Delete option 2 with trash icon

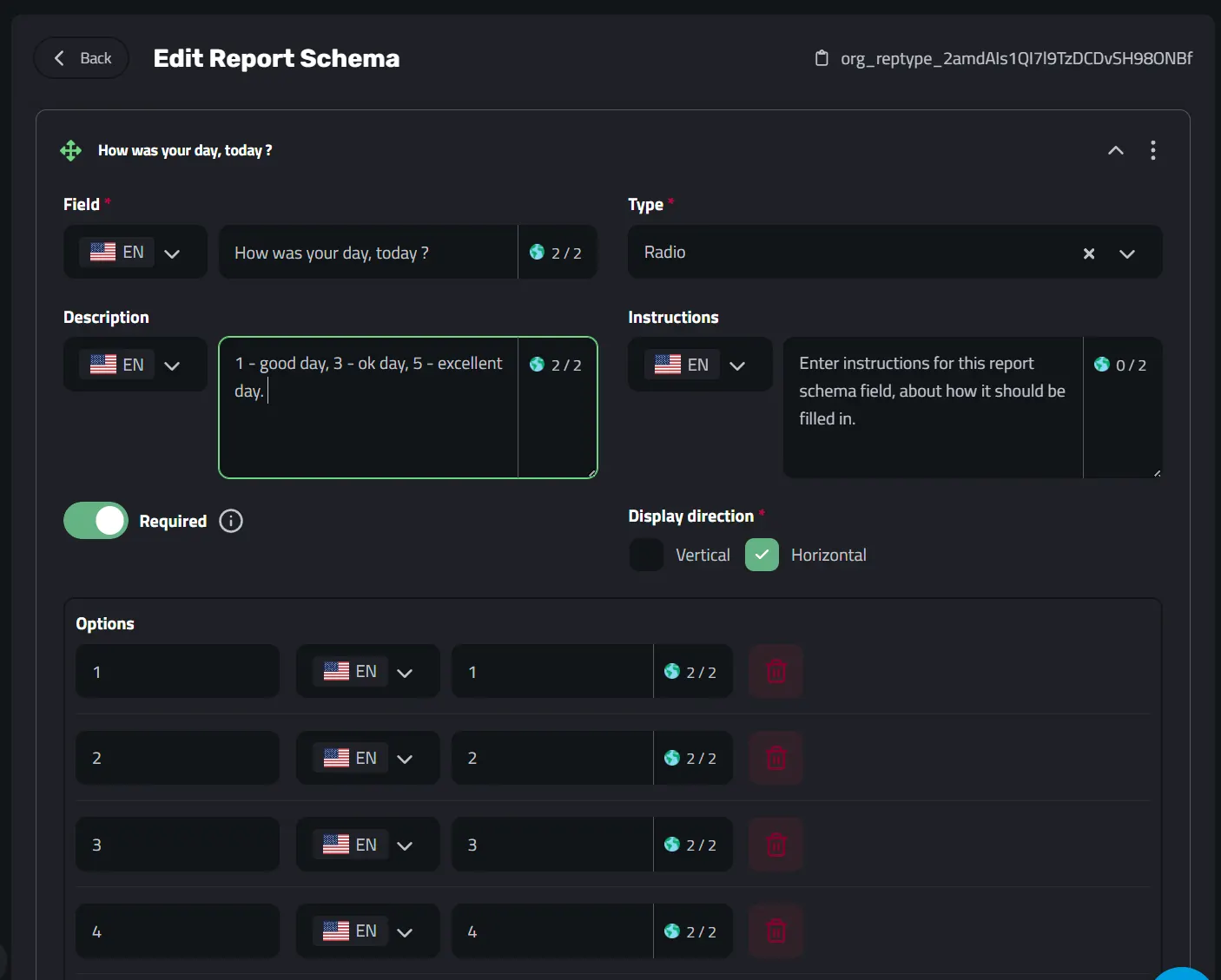[776, 758]
